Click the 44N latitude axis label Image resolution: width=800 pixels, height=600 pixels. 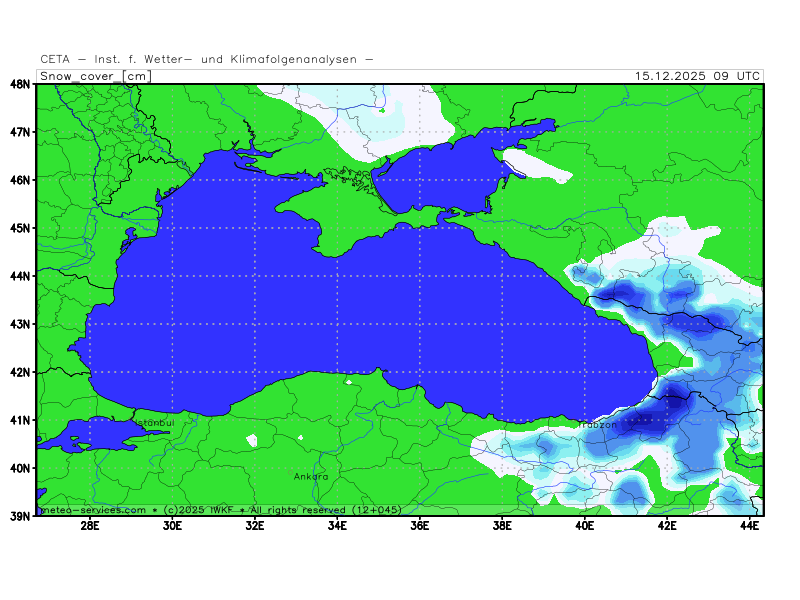[19, 276]
